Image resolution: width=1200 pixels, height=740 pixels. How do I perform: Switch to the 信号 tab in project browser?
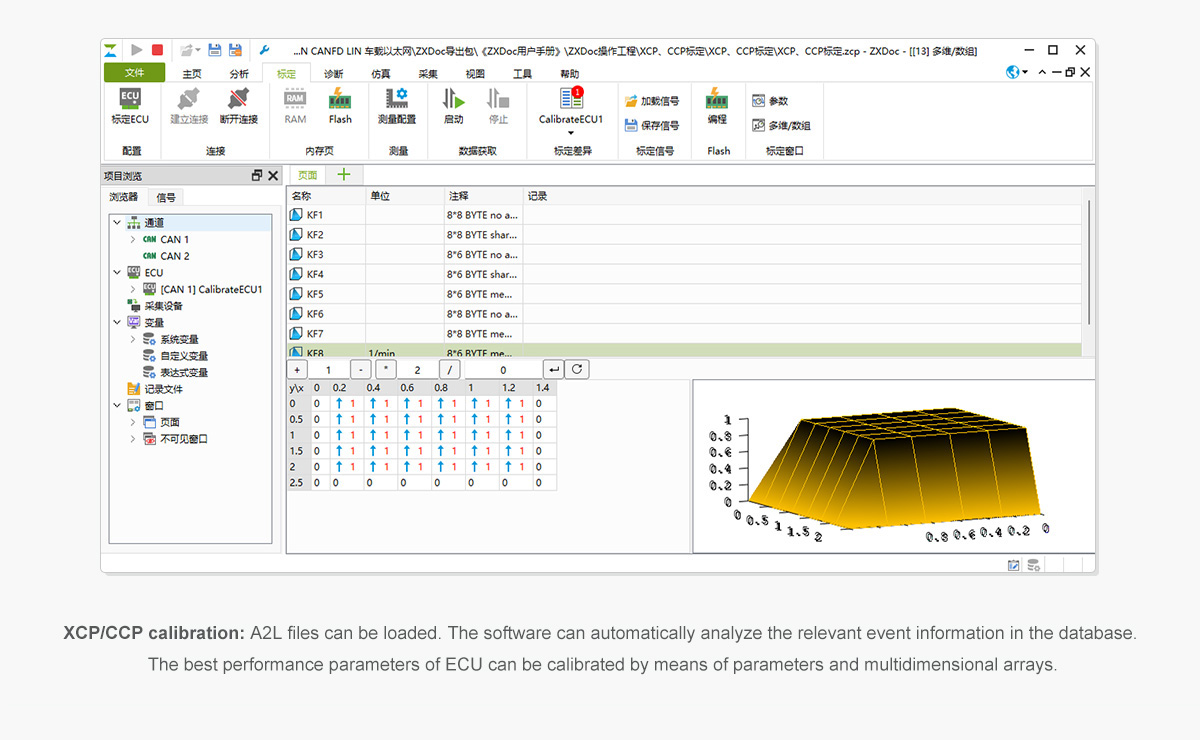click(x=166, y=197)
